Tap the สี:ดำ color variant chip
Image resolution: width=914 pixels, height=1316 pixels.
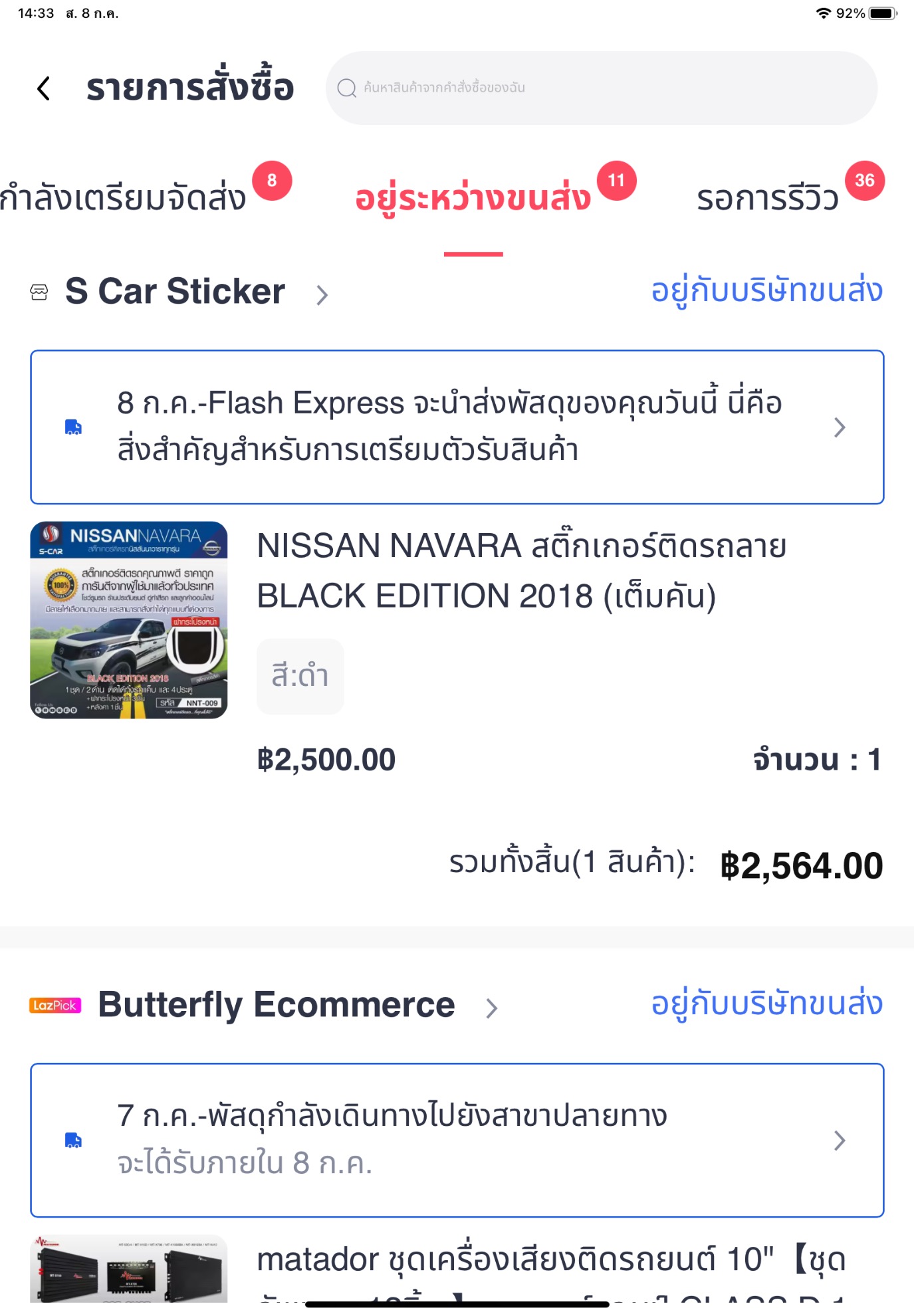click(300, 677)
